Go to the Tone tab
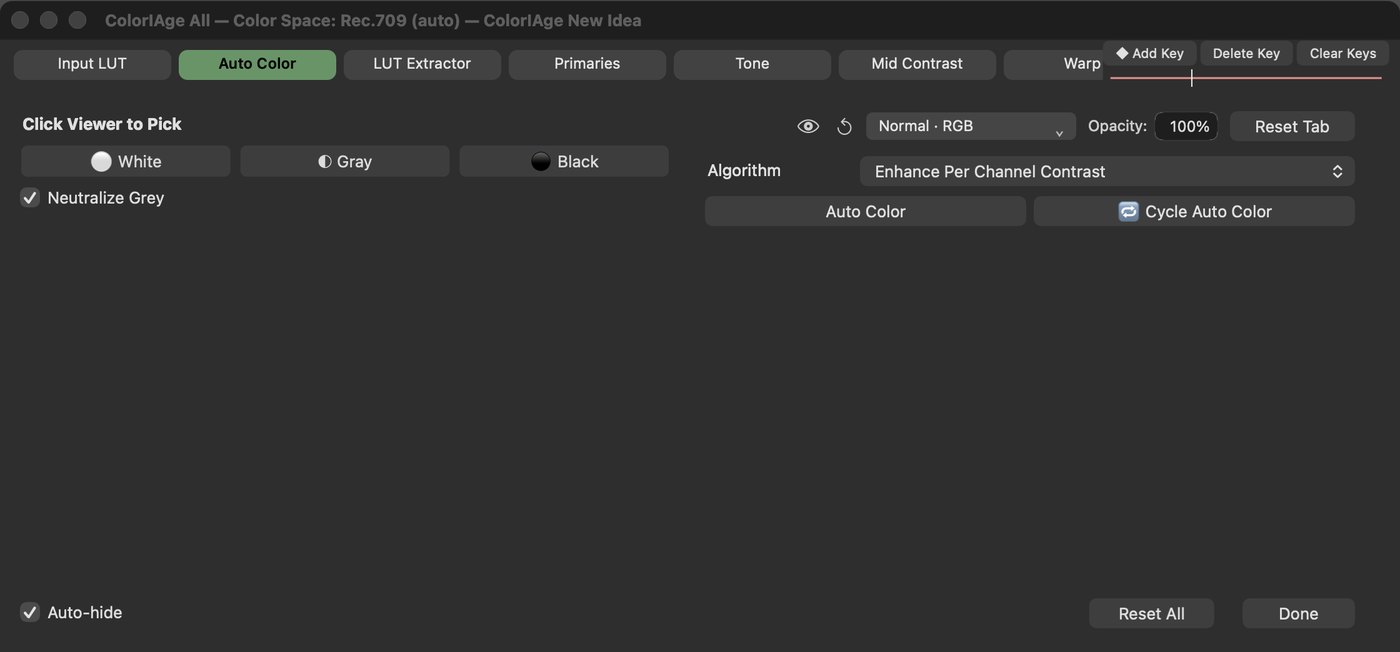This screenshot has height=652, width=1400. coord(752,64)
